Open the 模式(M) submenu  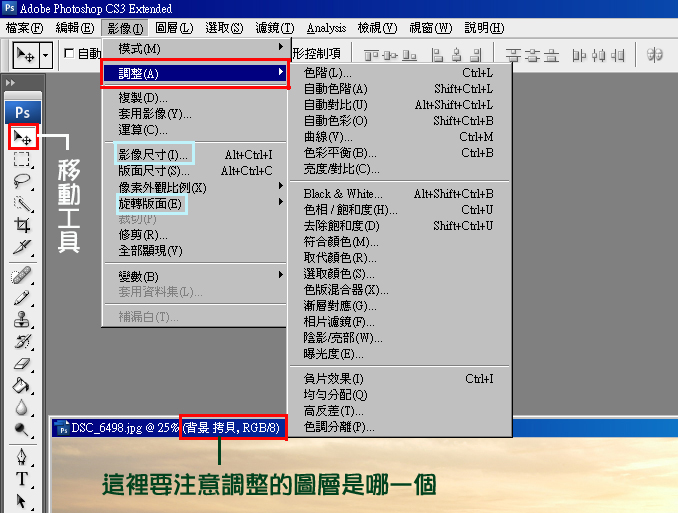point(195,48)
